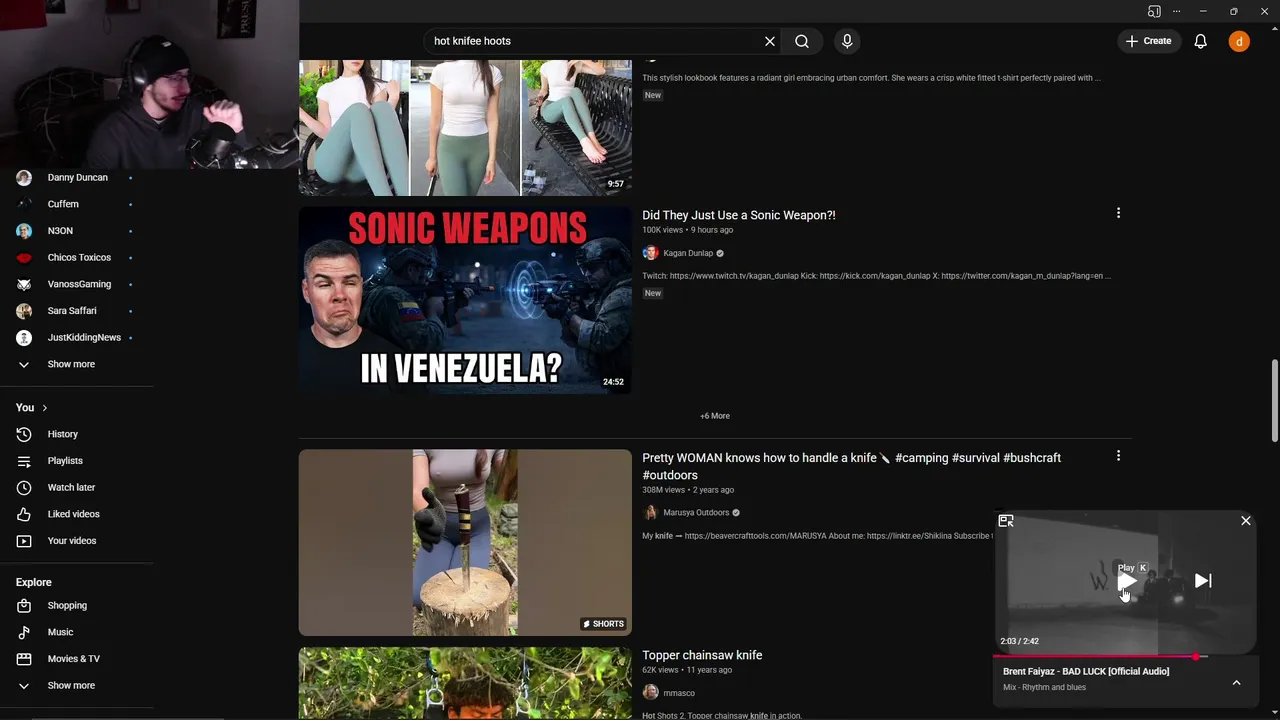Open Pretty WOMAN knows how to handle knife title

851,466
